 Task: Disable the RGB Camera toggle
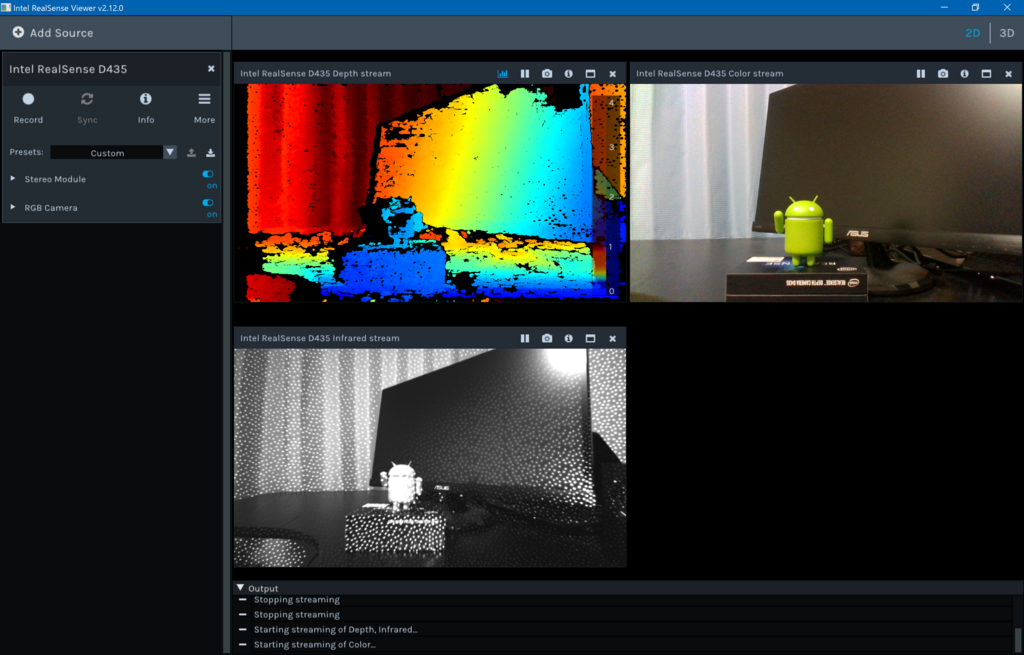[x=208, y=203]
